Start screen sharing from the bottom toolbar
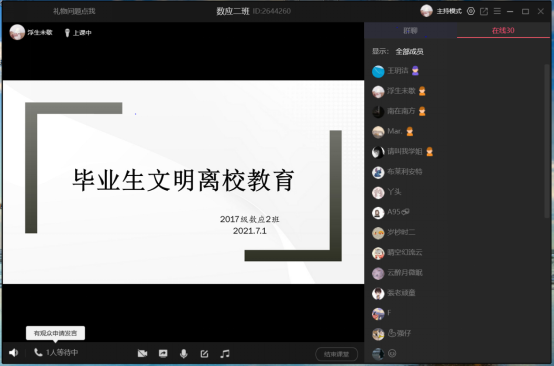 [x=163, y=353]
